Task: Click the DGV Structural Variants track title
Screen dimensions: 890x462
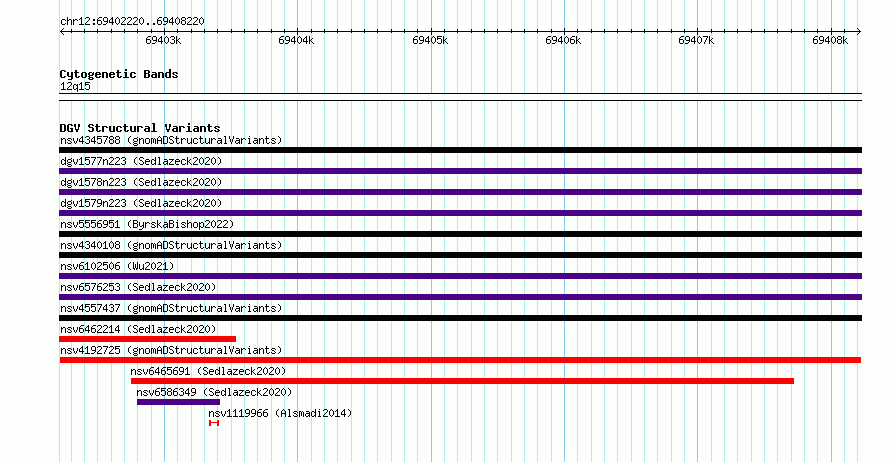Action: (140, 128)
